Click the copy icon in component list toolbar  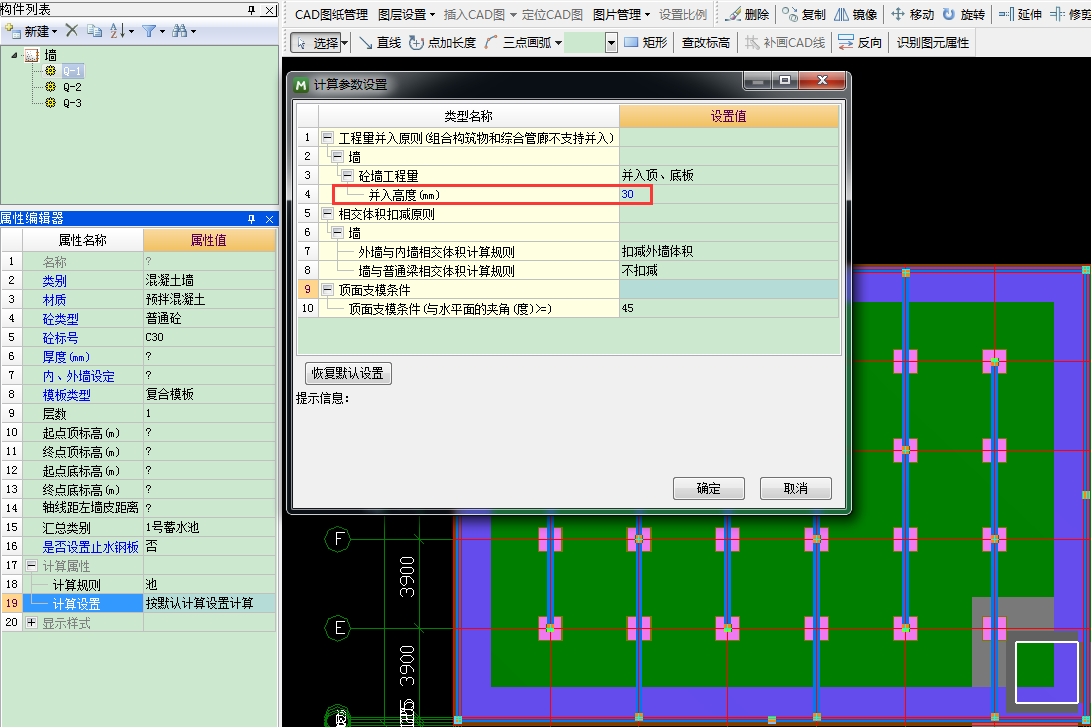(94, 31)
